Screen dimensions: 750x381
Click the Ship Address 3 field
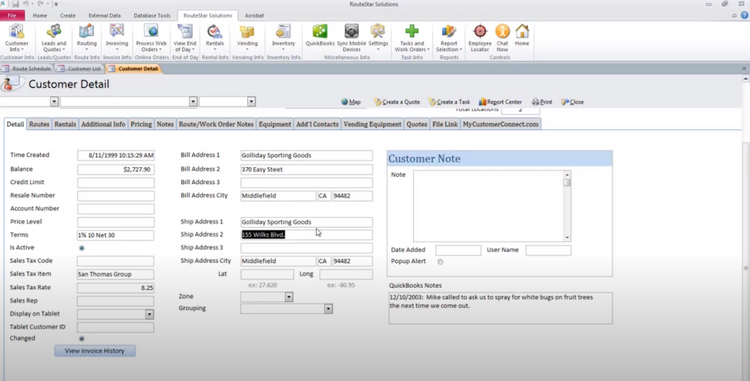click(x=307, y=248)
